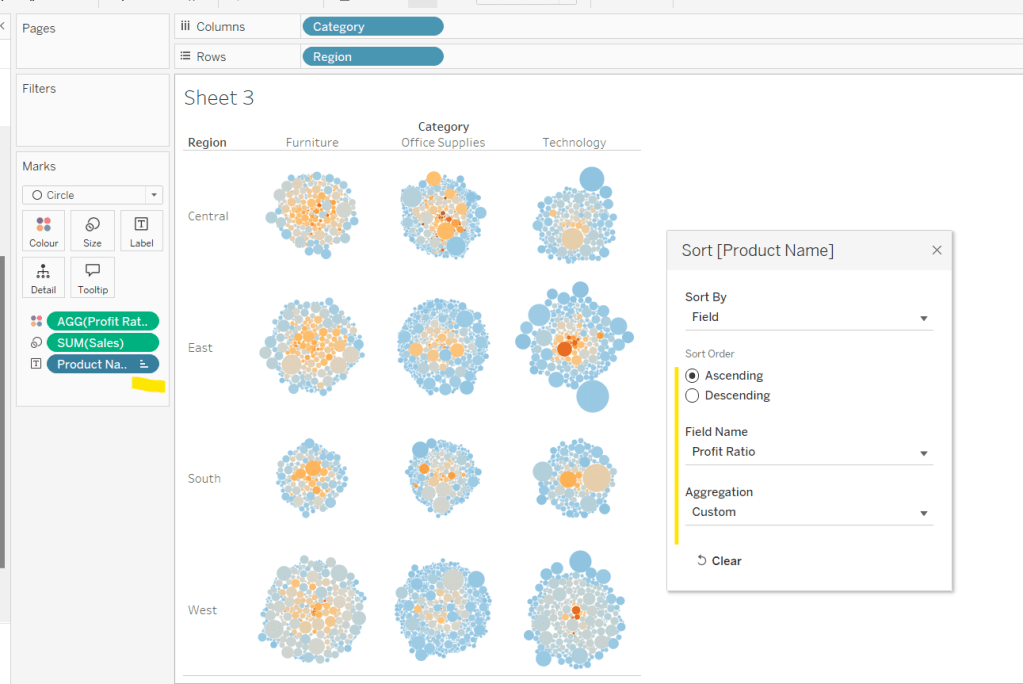Open the Detail marks card

point(43,277)
